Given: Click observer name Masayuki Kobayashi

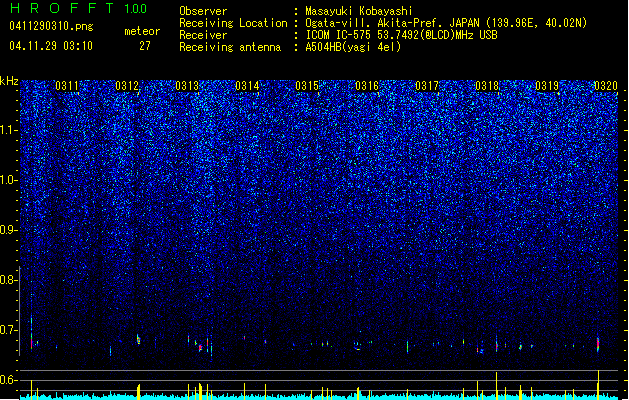Looking at the screenshot, I should [359, 11].
